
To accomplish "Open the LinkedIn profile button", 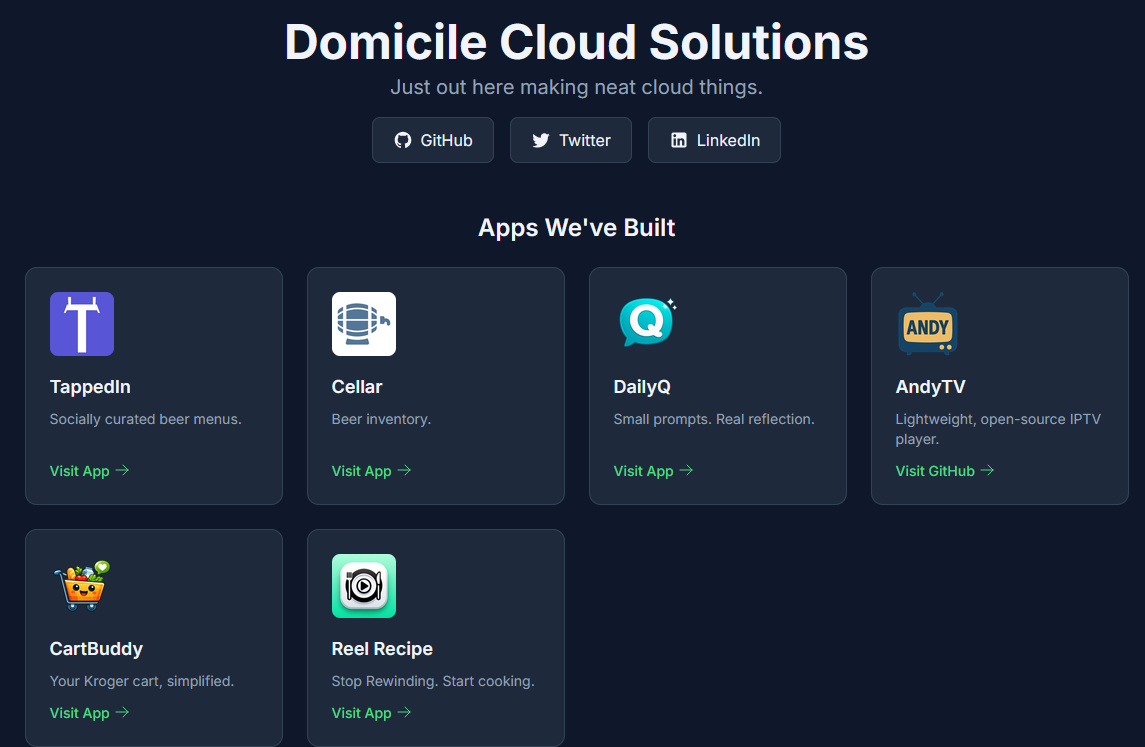I will 714,140.
